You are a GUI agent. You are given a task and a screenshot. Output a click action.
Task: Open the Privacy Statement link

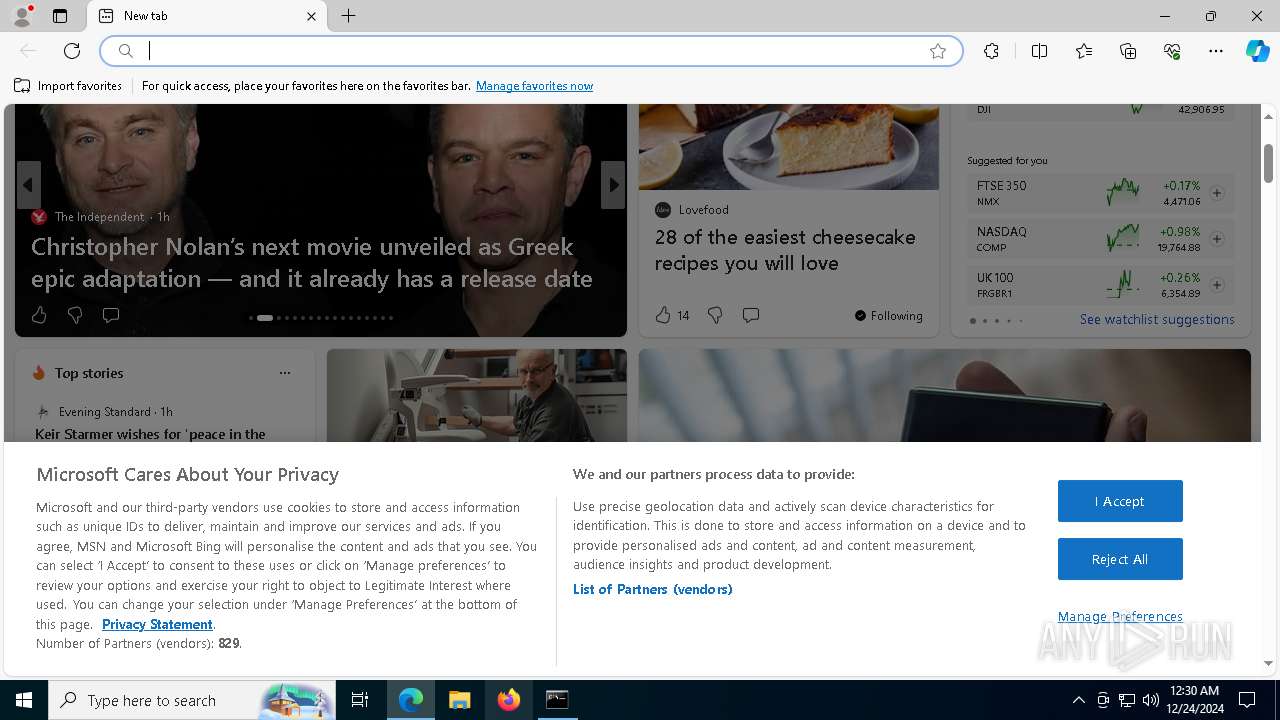[x=157, y=624]
